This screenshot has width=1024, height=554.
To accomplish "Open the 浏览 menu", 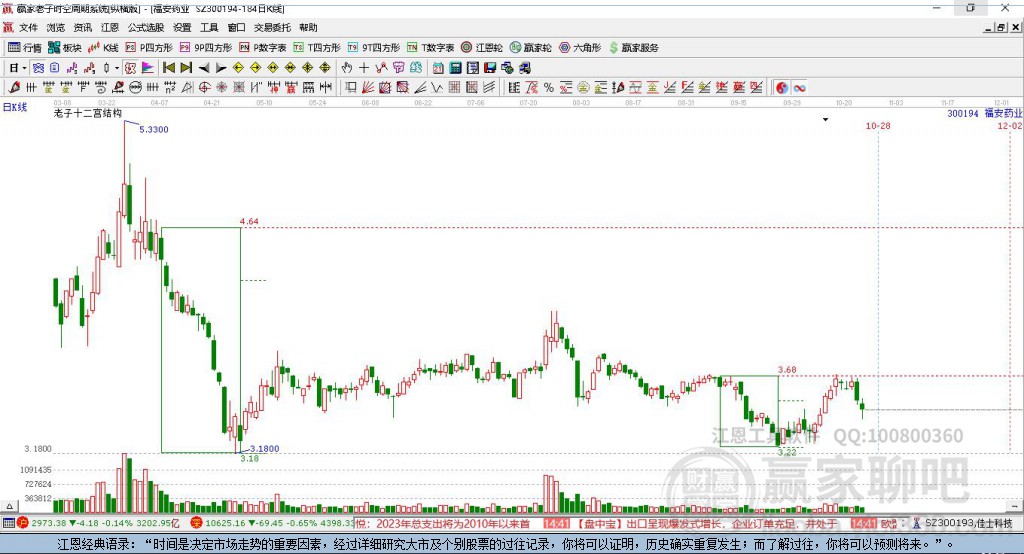I will pyautogui.click(x=56, y=27).
